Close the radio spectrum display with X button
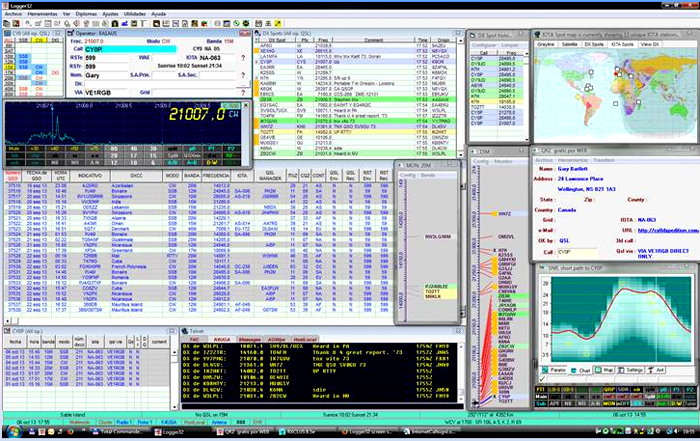Viewport: 700px width, 441px height. point(246,105)
